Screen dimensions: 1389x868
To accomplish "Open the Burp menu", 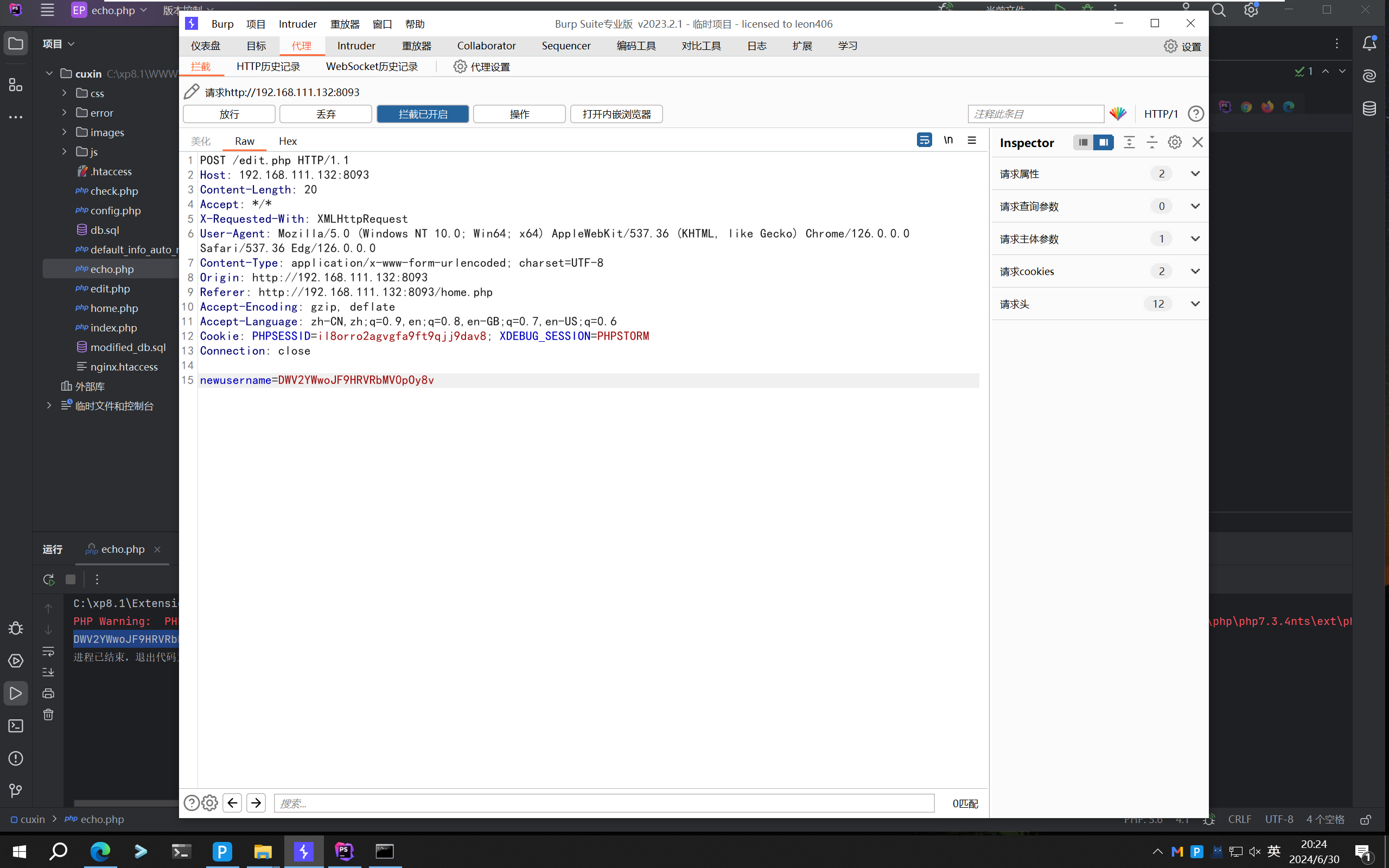I will pos(222,24).
